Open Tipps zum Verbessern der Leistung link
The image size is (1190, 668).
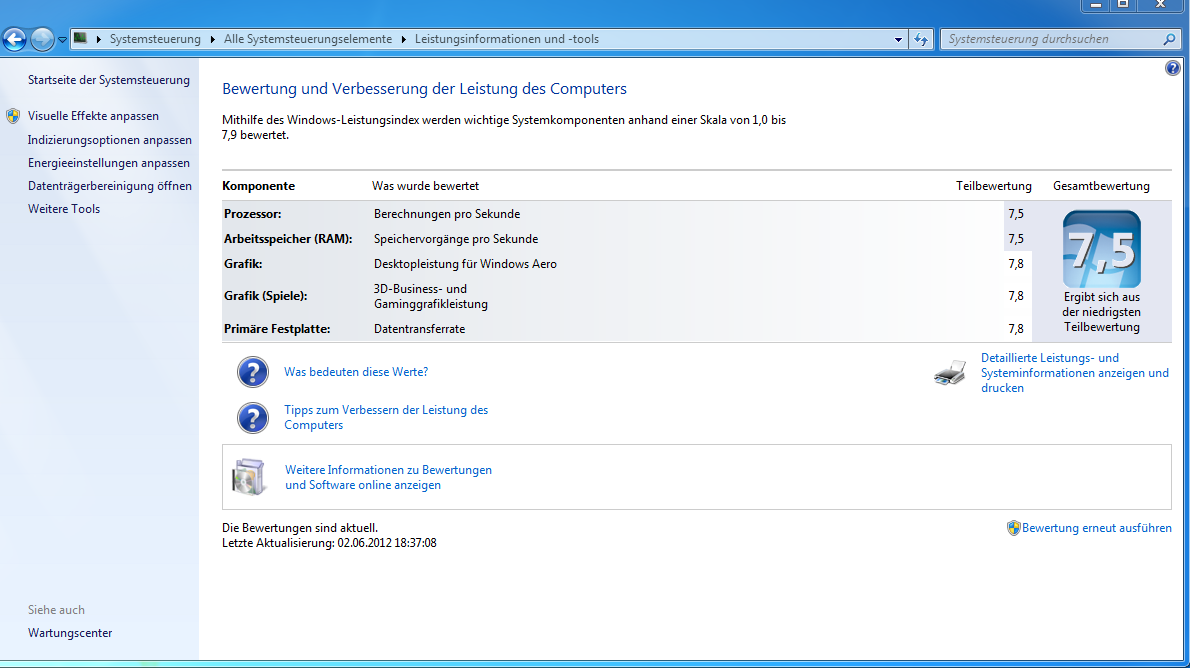(386, 418)
